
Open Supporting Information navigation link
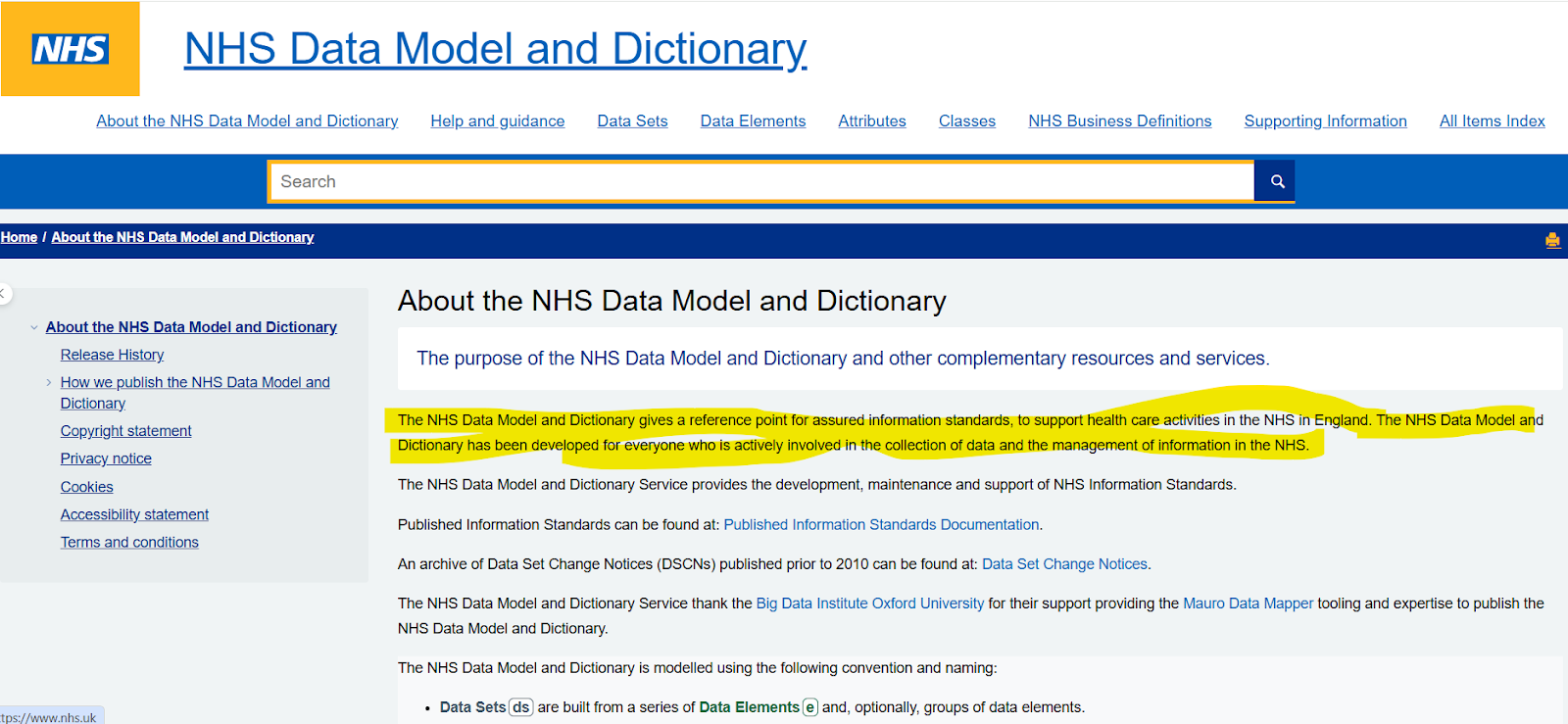(1326, 121)
